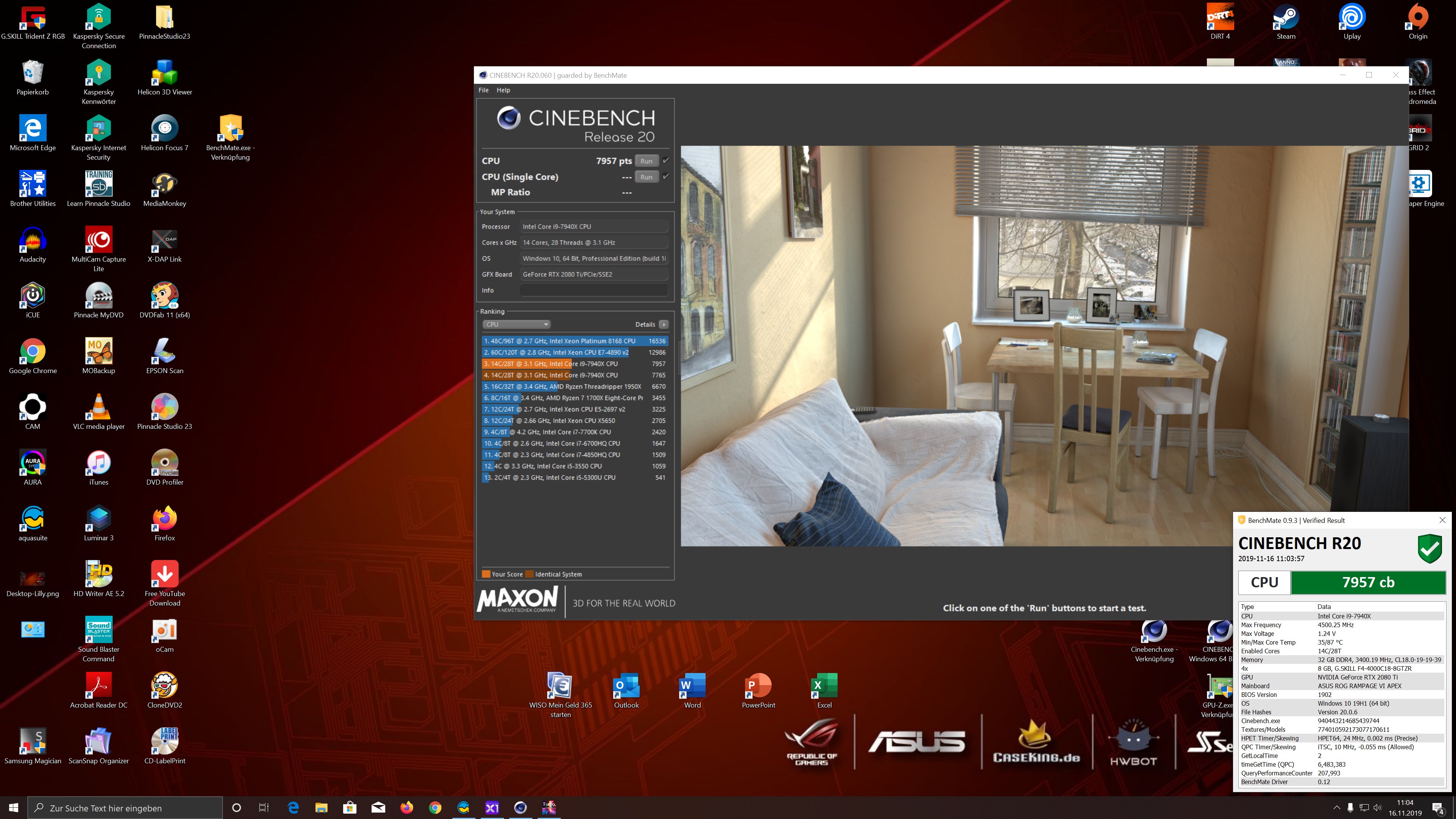Click the green 7957 cb score bar
The width and height of the screenshot is (1456, 819).
point(1368,582)
